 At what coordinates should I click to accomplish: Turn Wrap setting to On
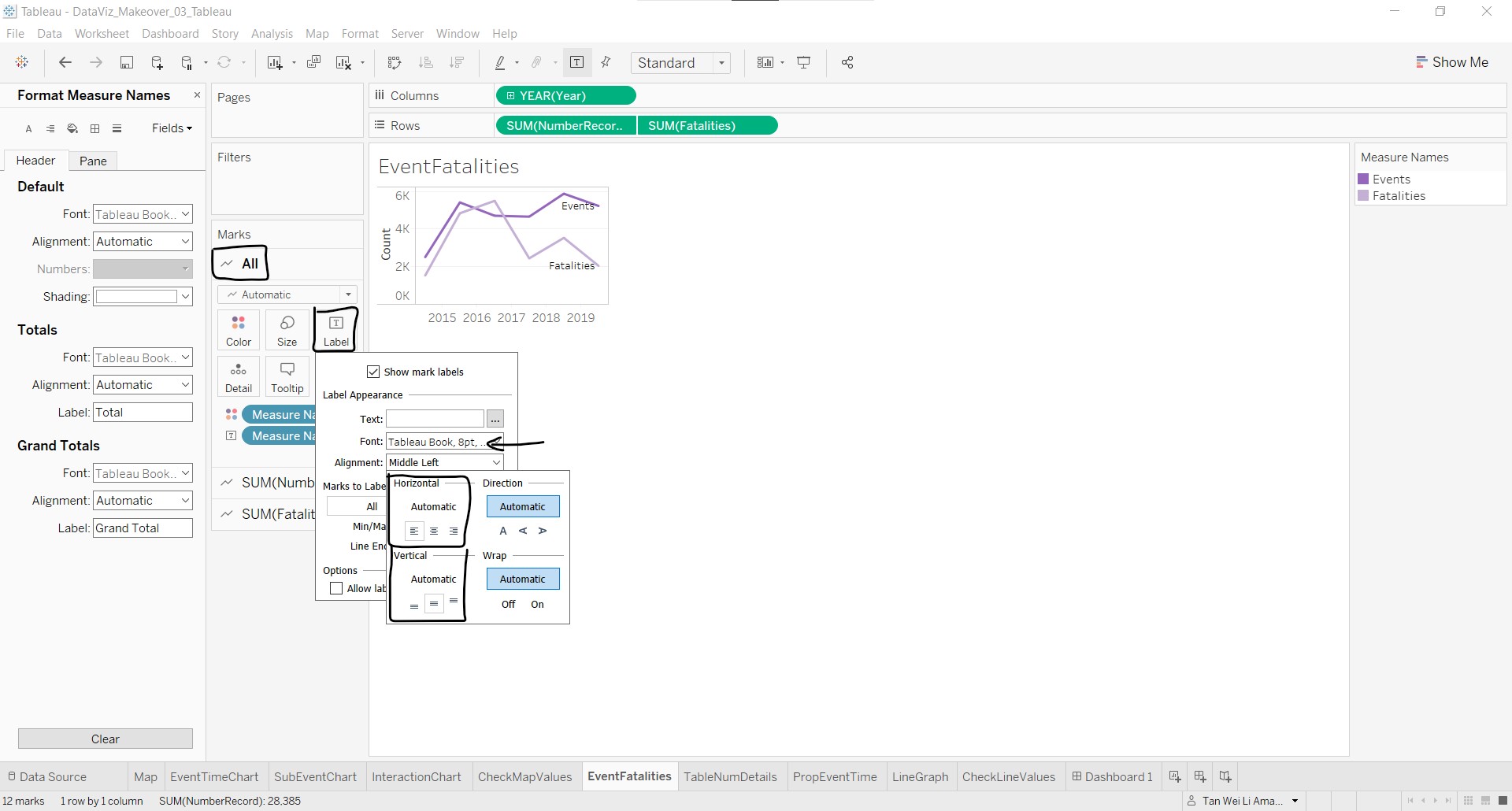coord(537,604)
